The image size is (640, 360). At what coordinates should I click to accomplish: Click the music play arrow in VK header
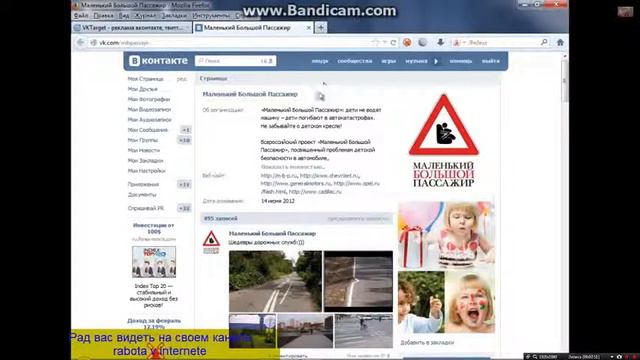click(436, 61)
